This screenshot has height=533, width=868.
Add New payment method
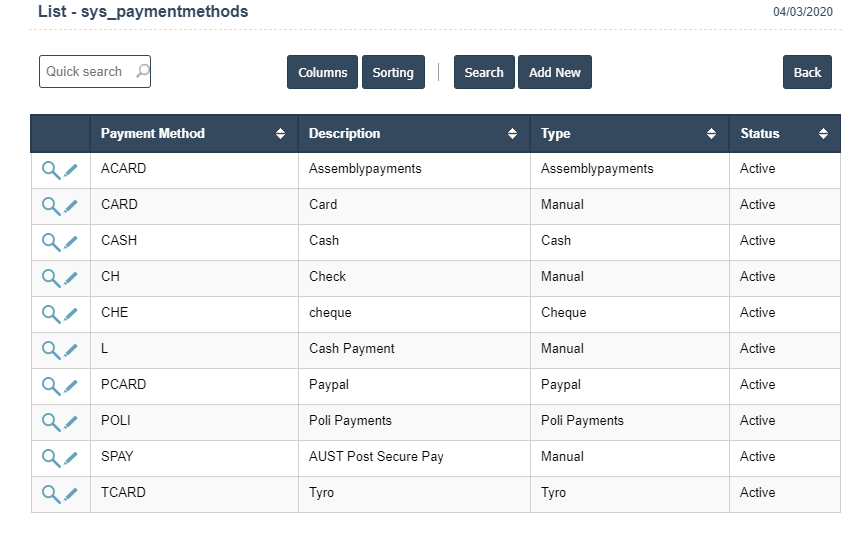pos(554,72)
